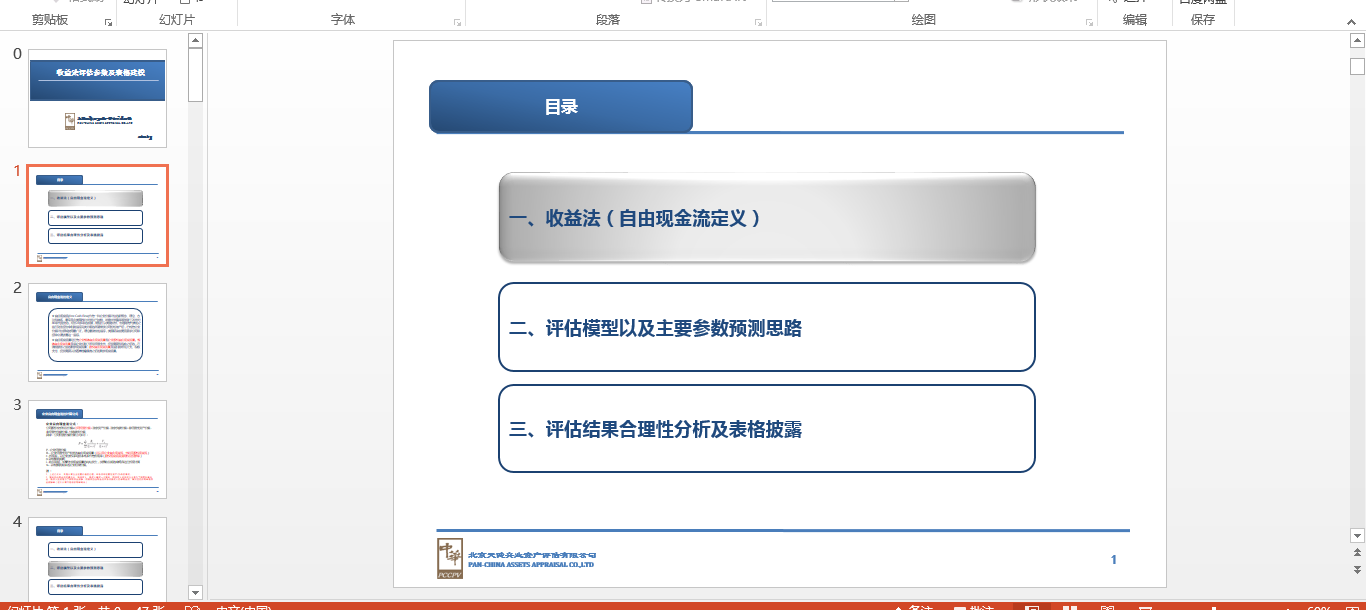Select the 二、评估模型以及主要参数预测思路 box
The image size is (1366, 610).
pos(767,327)
